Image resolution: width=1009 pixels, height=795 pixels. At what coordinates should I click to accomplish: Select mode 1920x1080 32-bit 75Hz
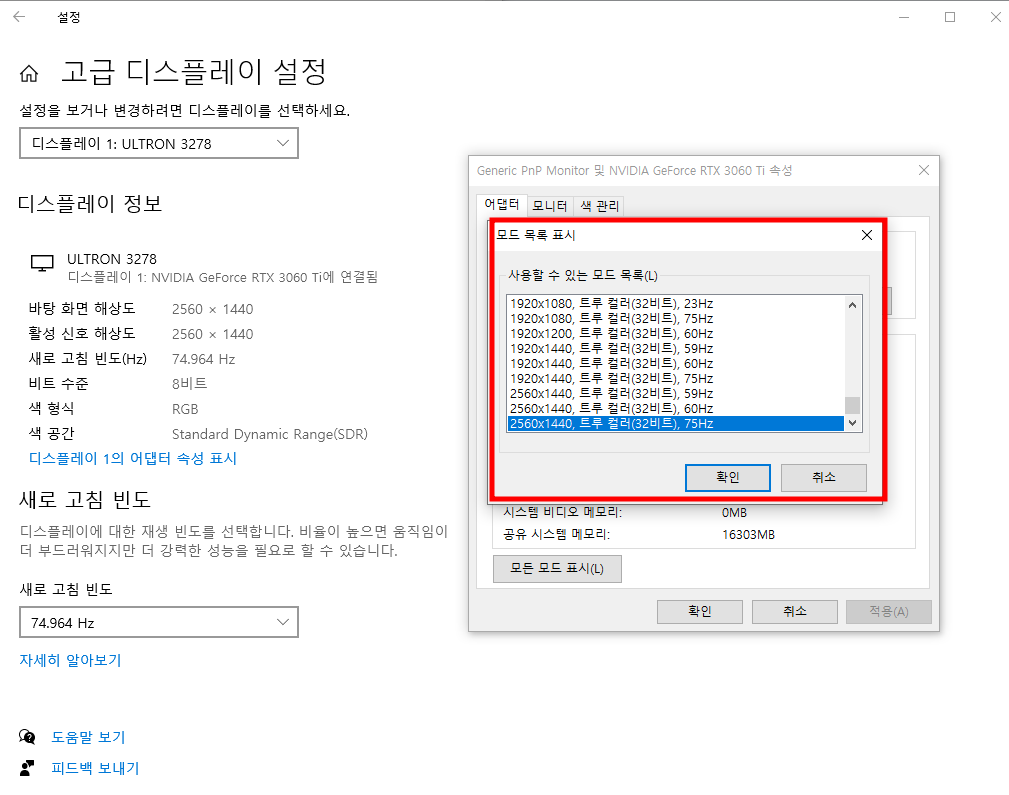675,319
